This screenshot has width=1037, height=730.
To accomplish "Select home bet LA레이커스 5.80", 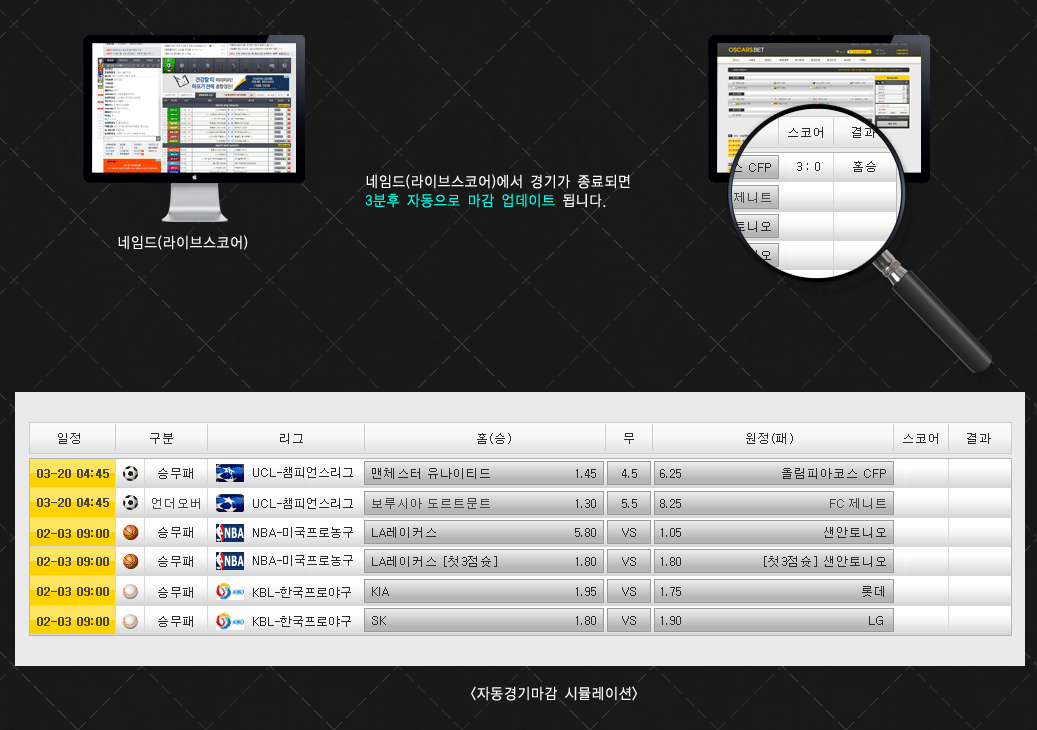I will [483, 532].
